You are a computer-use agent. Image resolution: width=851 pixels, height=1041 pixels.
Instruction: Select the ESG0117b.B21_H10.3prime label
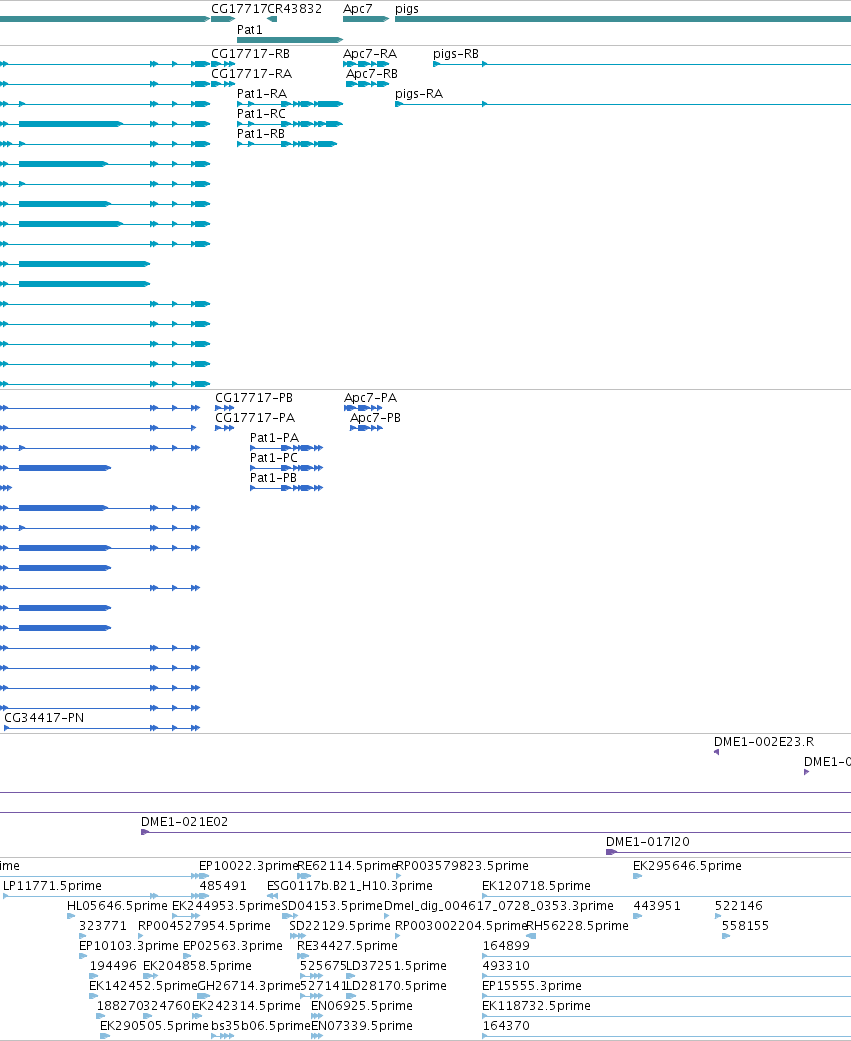pyautogui.click(x=349, y=886)
